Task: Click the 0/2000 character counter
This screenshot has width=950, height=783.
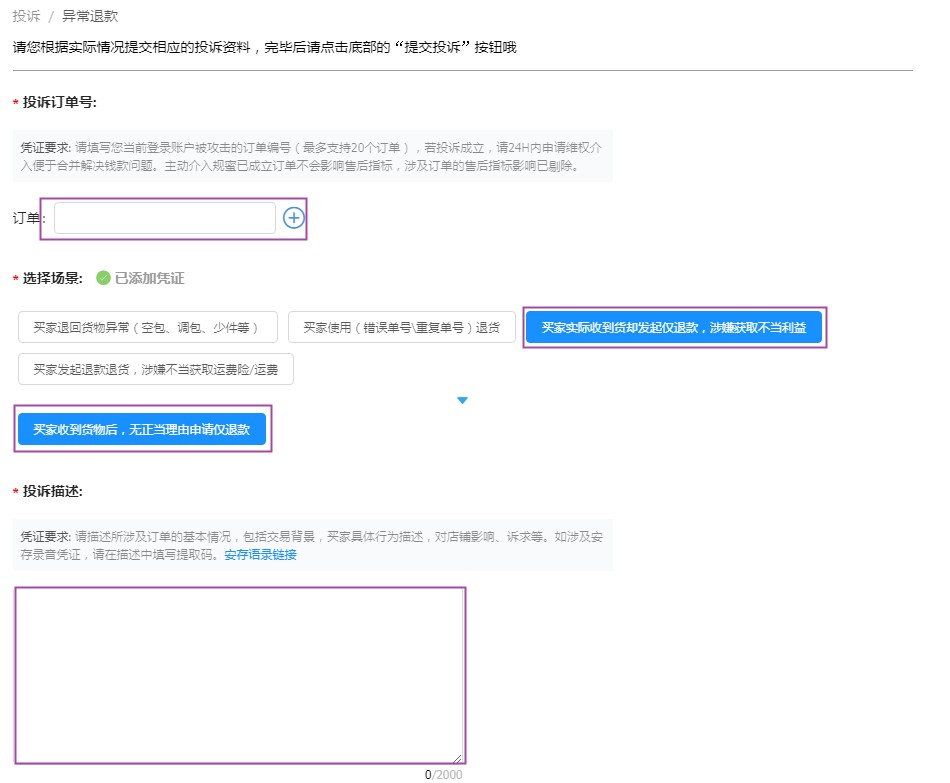Action: [443, 775]
